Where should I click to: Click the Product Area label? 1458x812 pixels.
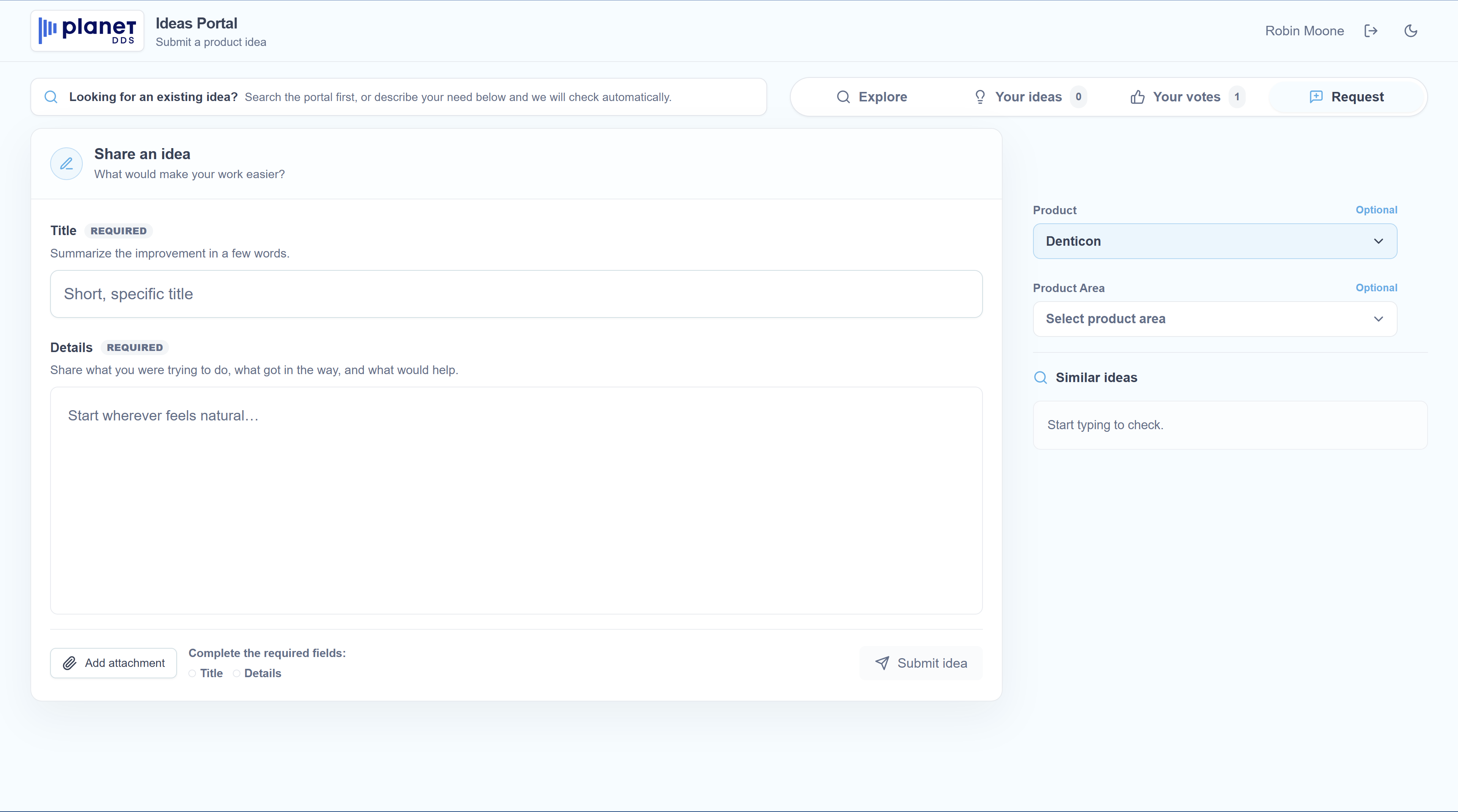[1069, 288]
